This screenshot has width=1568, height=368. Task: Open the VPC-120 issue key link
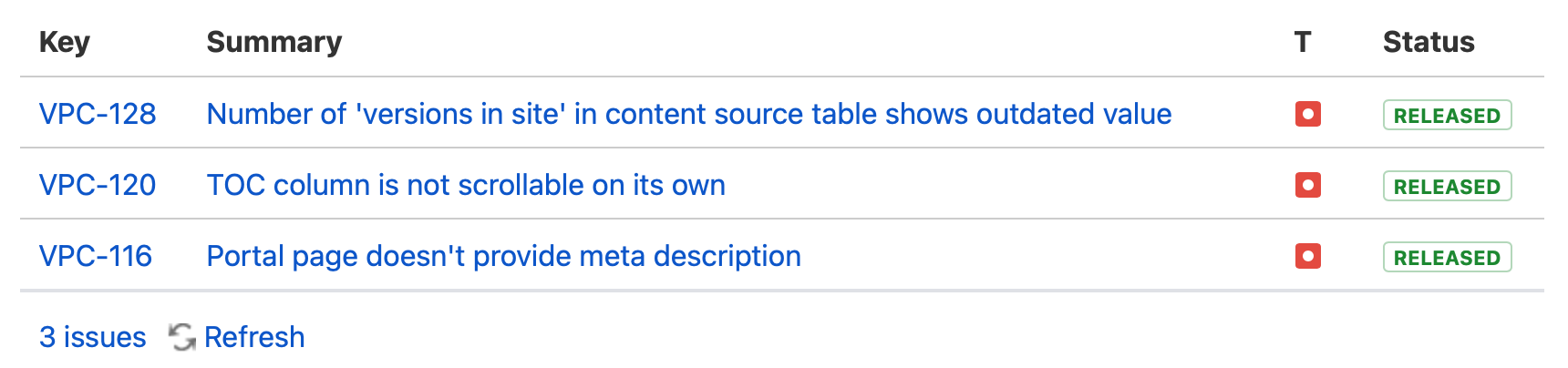click(x=98, y=185)
